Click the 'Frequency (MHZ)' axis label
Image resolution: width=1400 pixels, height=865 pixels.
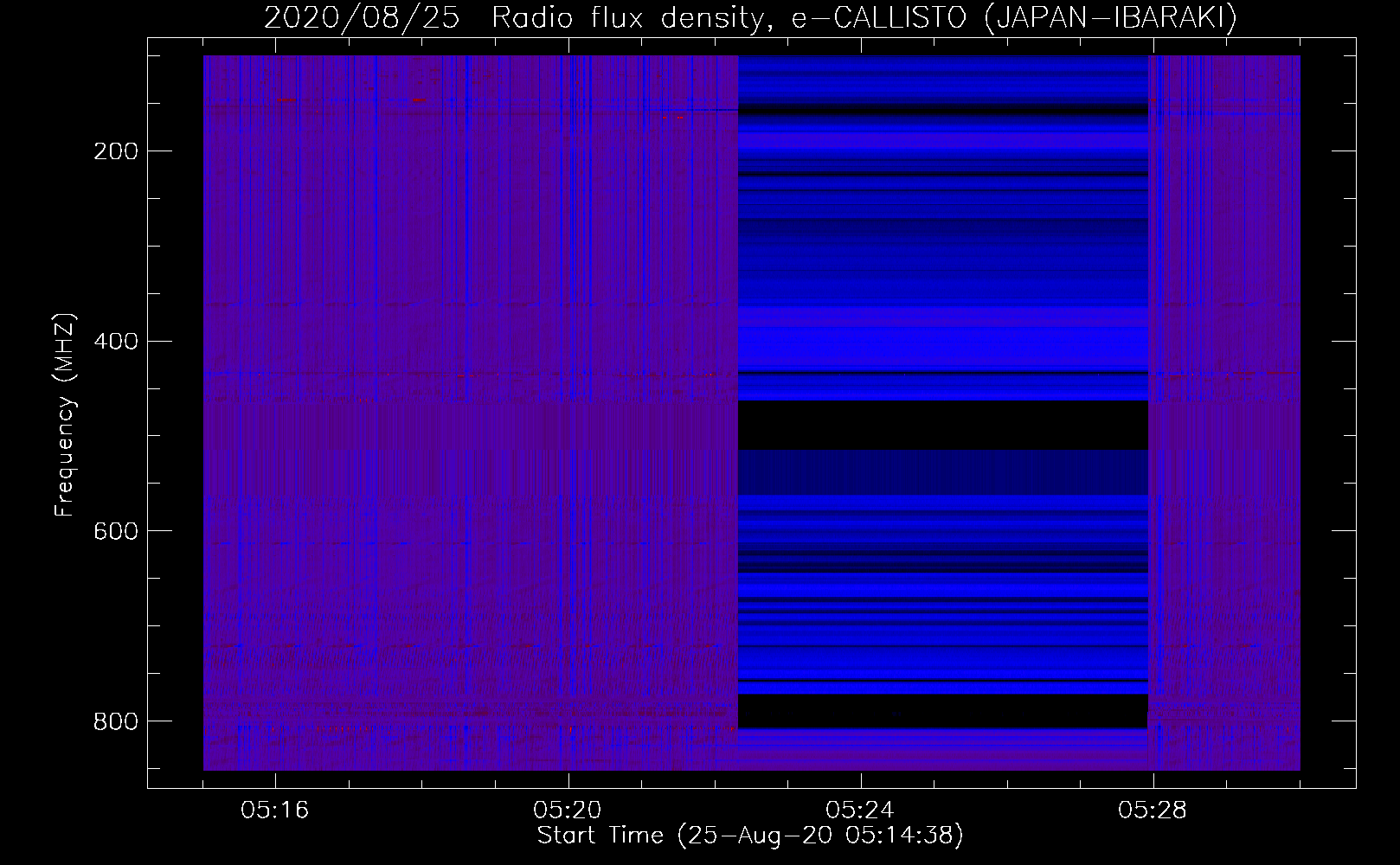coord(66,414)
